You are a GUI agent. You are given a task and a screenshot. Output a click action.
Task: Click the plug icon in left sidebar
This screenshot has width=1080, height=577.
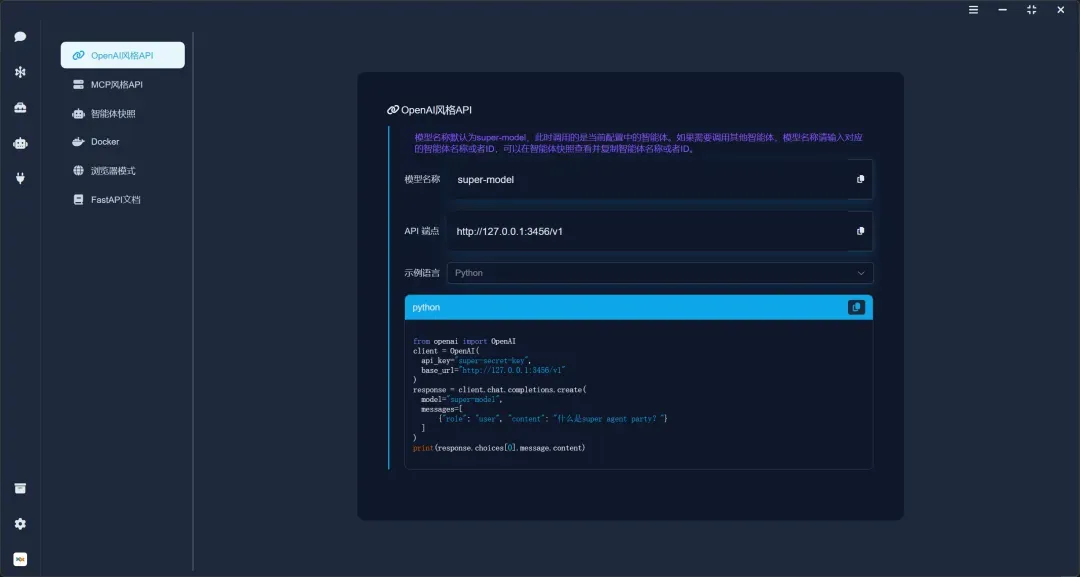click(20, 178)
